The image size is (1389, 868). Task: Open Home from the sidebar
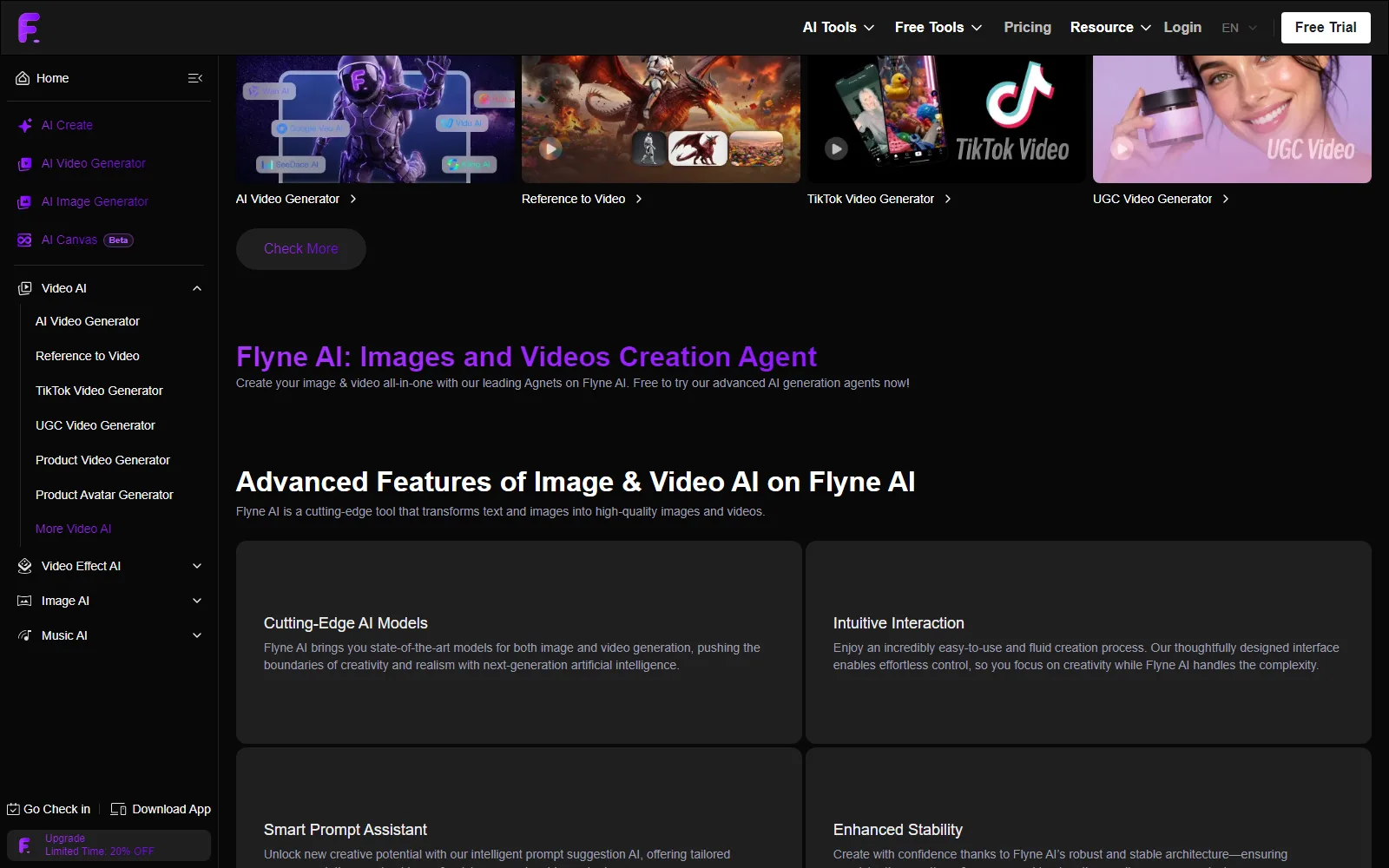click(x=43, y=78)
